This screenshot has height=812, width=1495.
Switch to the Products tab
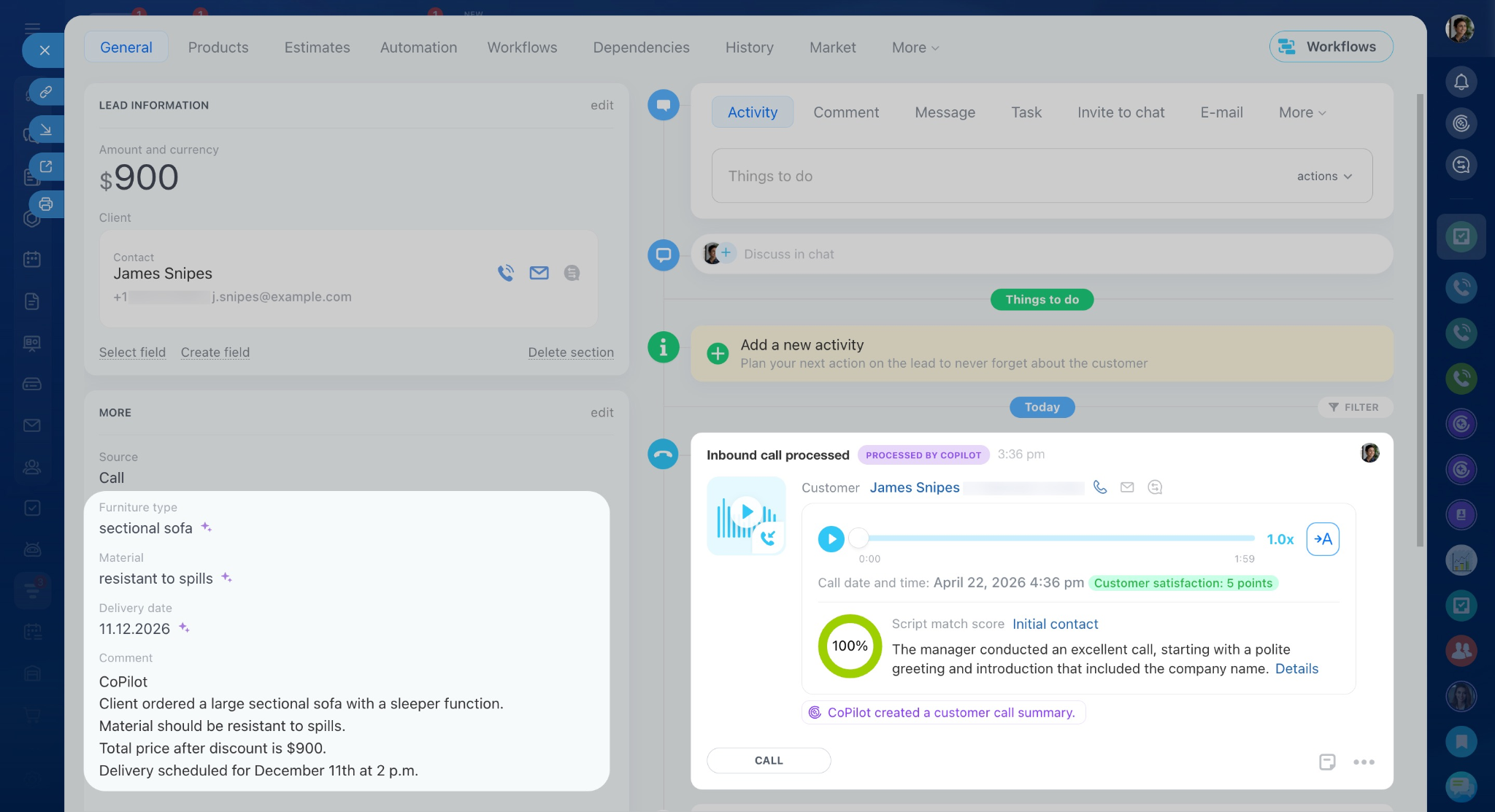218,47
